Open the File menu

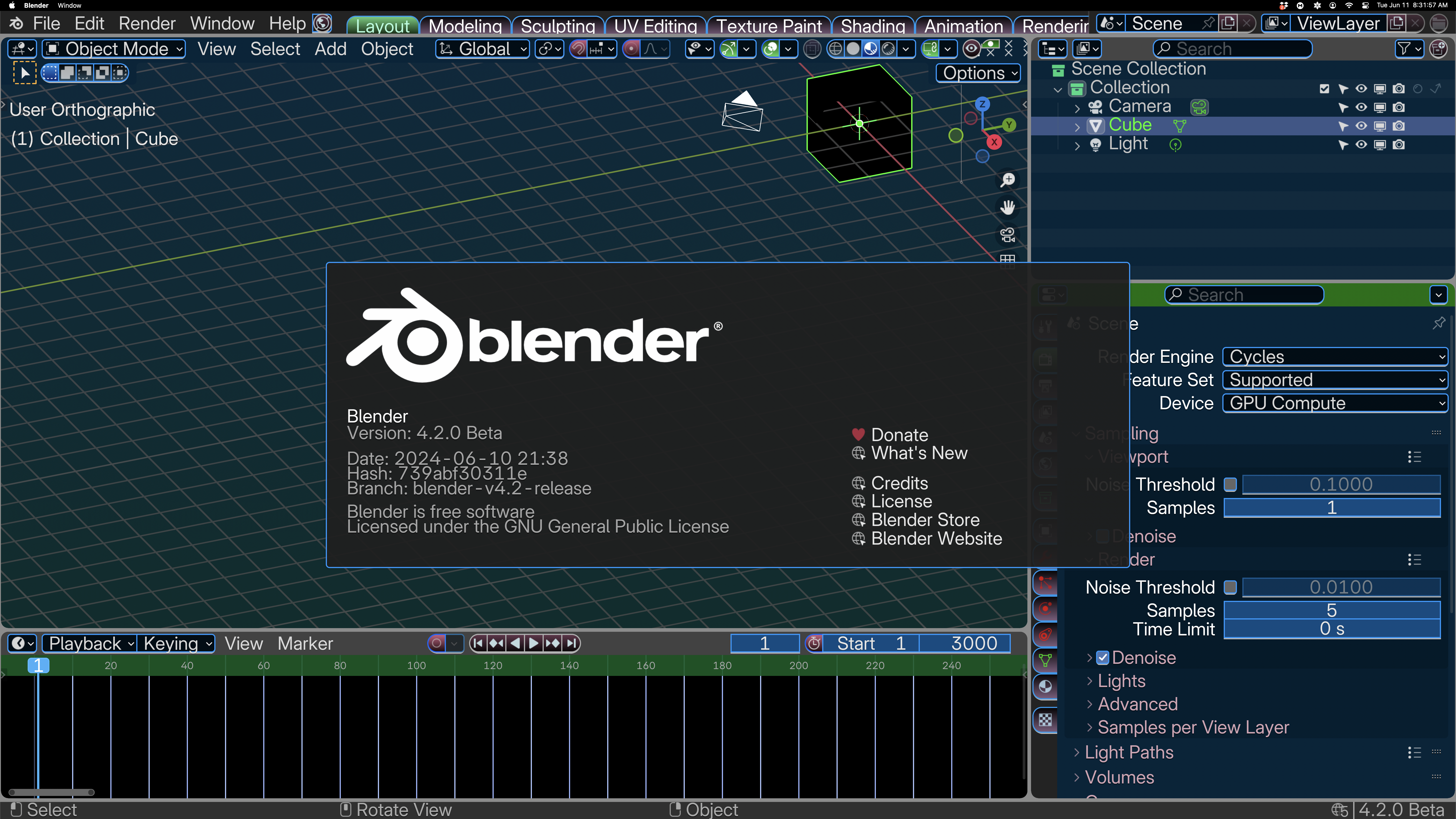pos(46,24)
